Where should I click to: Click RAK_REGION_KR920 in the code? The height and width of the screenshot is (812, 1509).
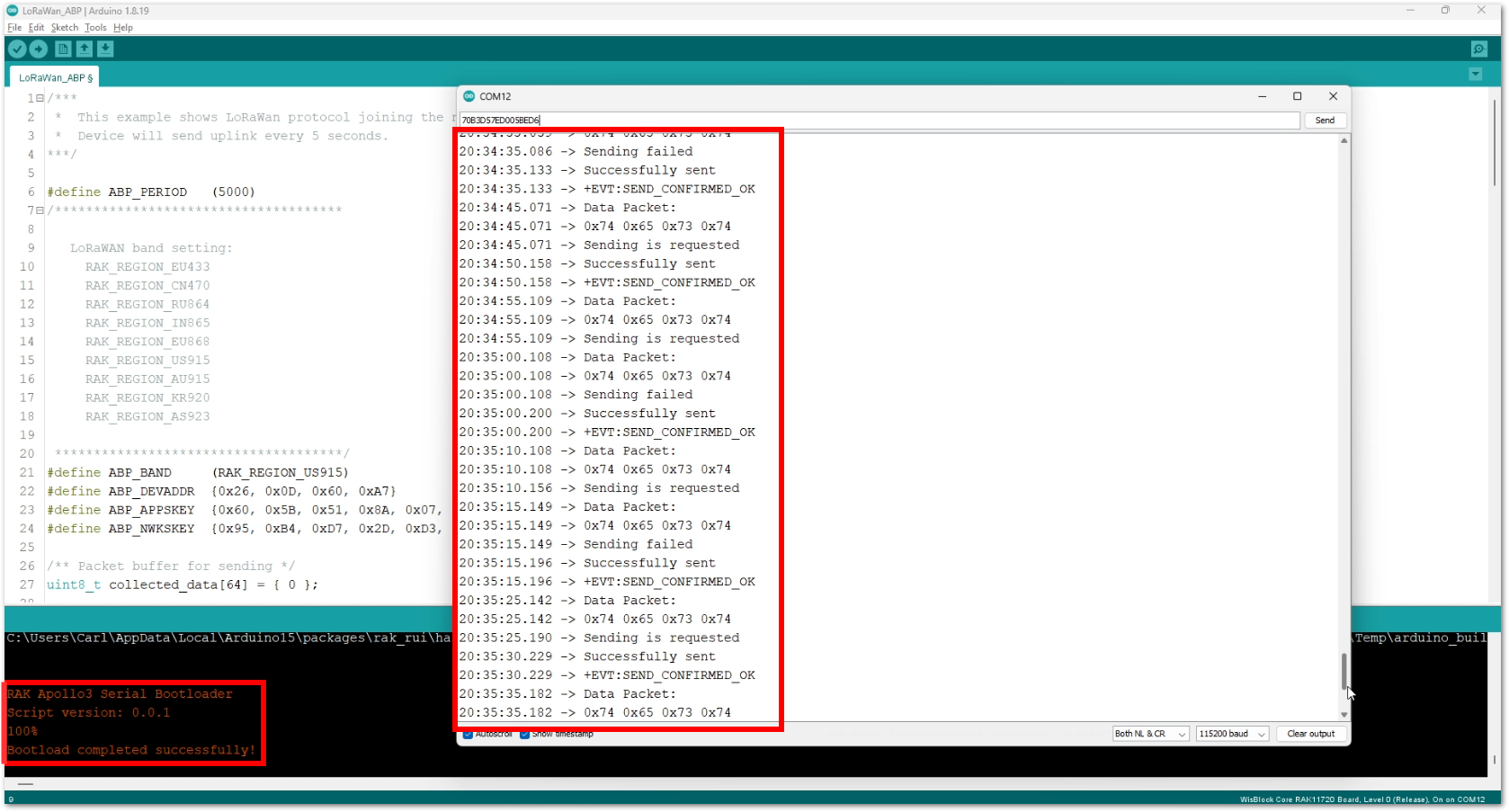[147, 398]
